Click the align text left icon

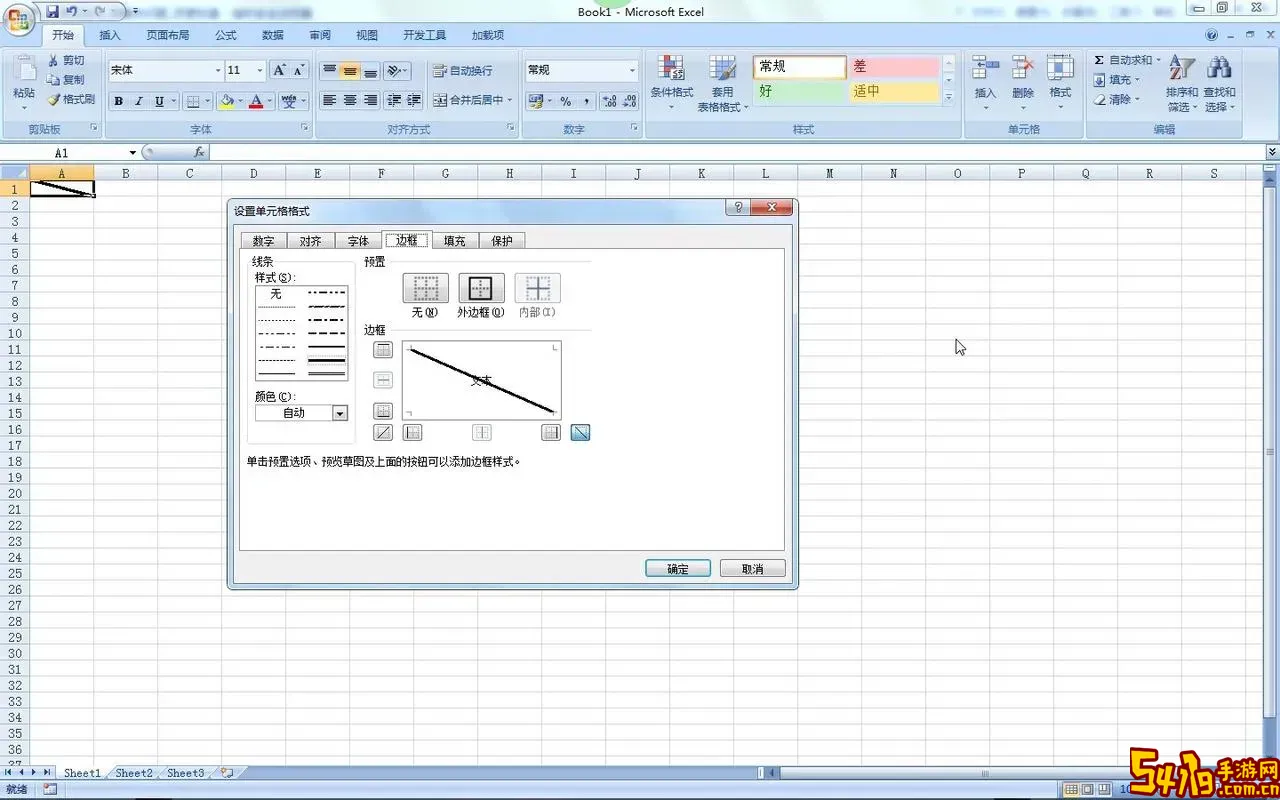[x=329, y=100]
